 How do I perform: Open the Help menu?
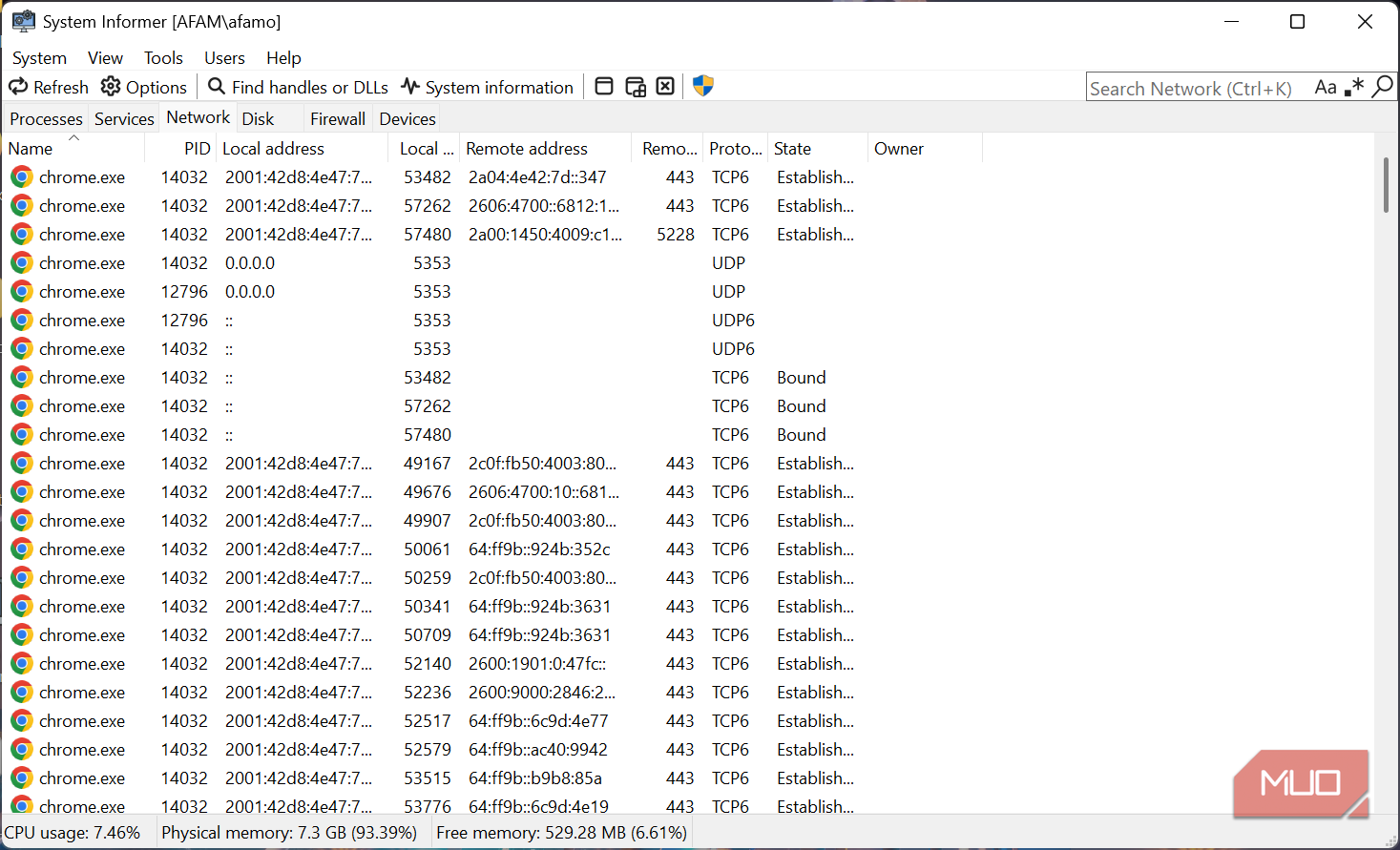(x=283, y=58)
